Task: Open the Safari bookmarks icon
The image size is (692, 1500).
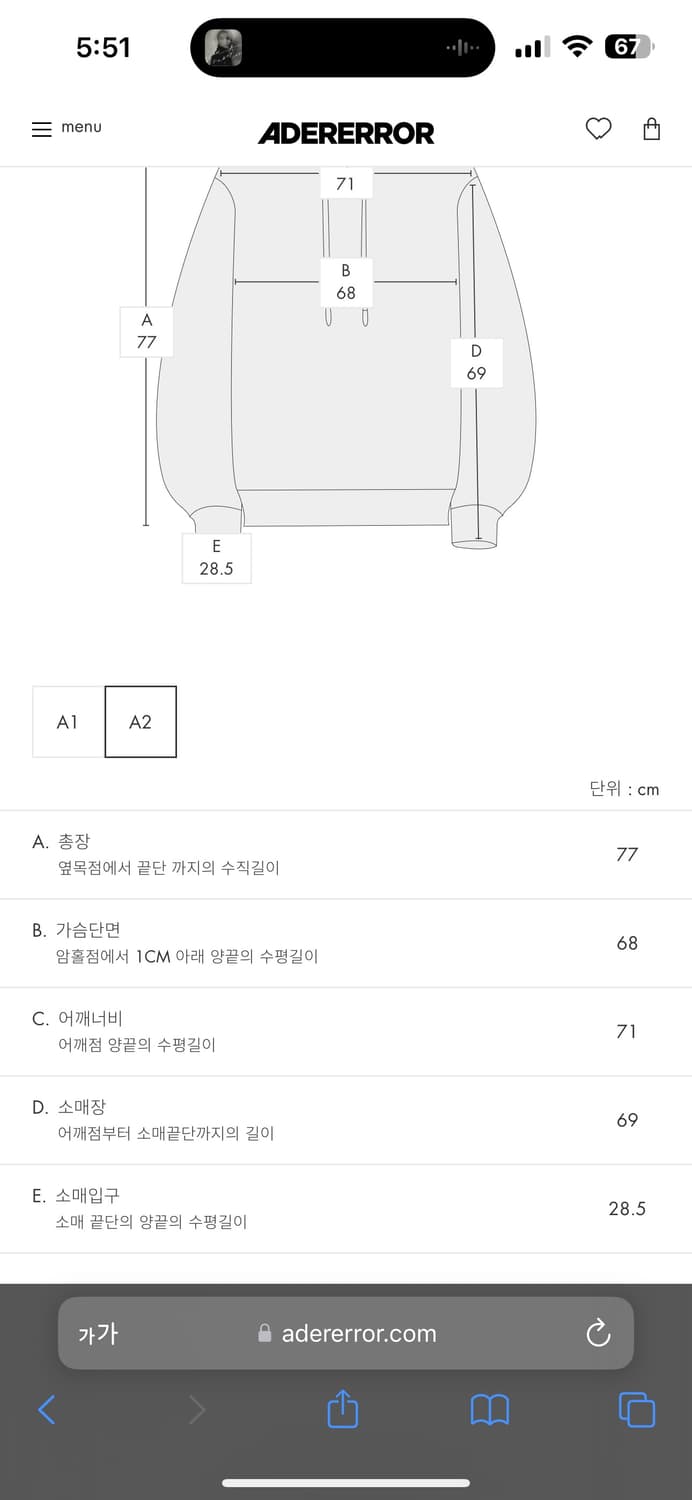Action: [490, 1410]
